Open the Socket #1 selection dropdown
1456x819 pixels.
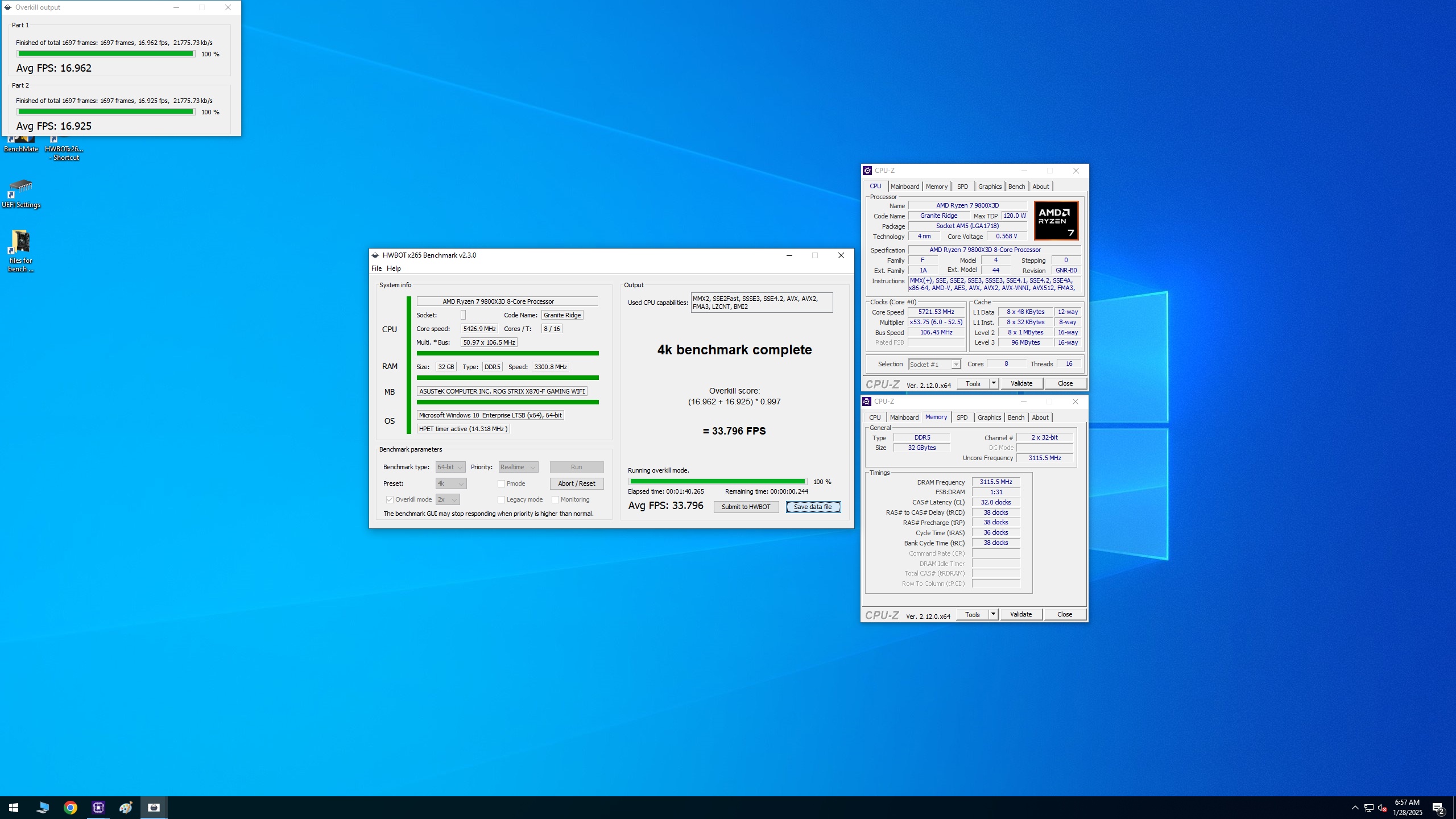pos(934,364)
